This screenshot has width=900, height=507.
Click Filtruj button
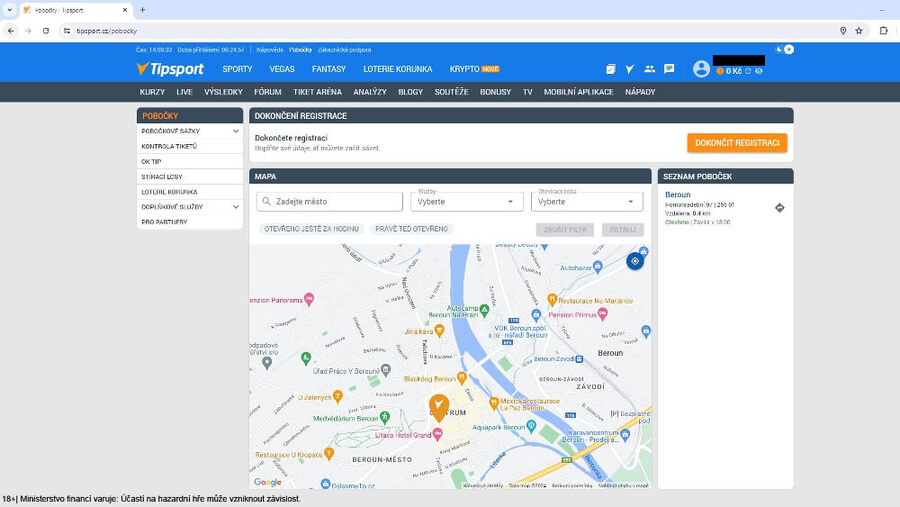[x=623, y=230]
